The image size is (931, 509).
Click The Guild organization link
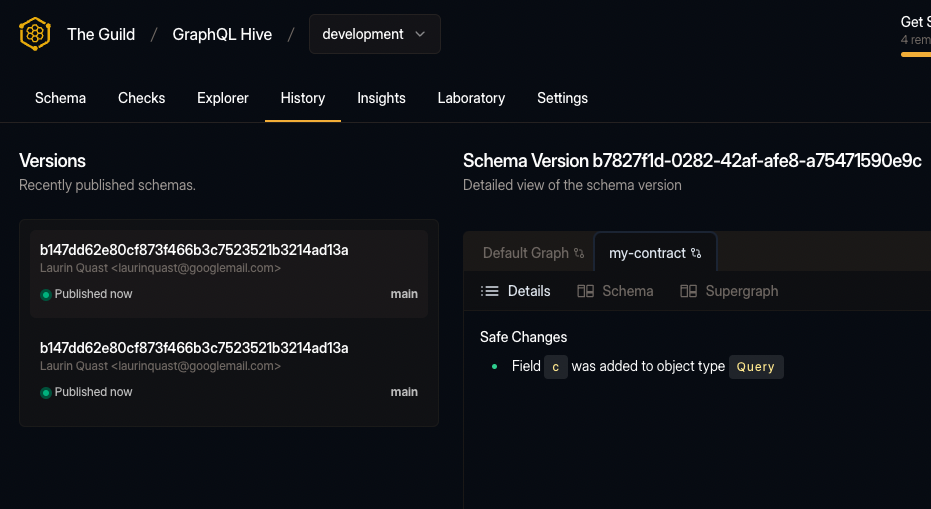pos(101,34)
